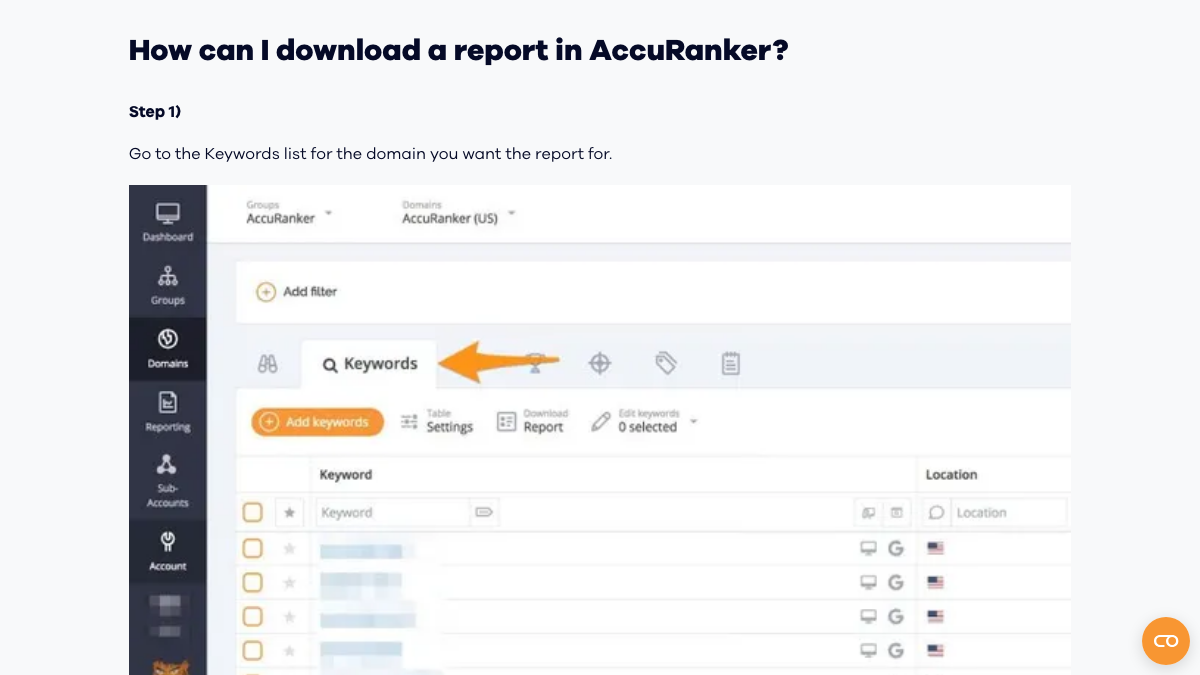This screenshot has height=675, width=1200.
Task: Click the Add filter plus icon
Action: pyautogui.click(x=266, y=292)
